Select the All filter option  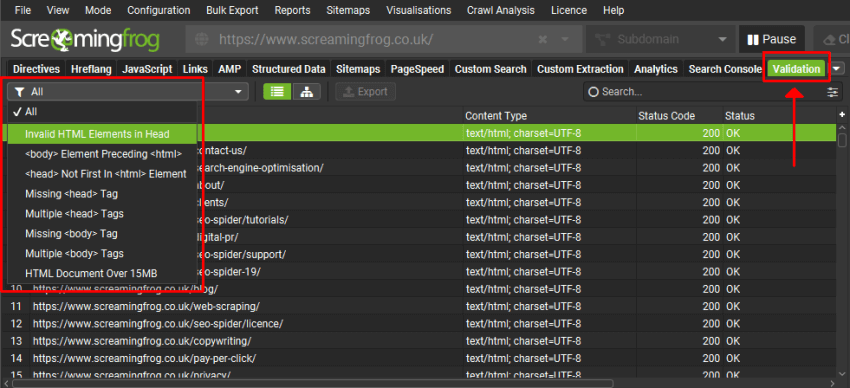102,112
